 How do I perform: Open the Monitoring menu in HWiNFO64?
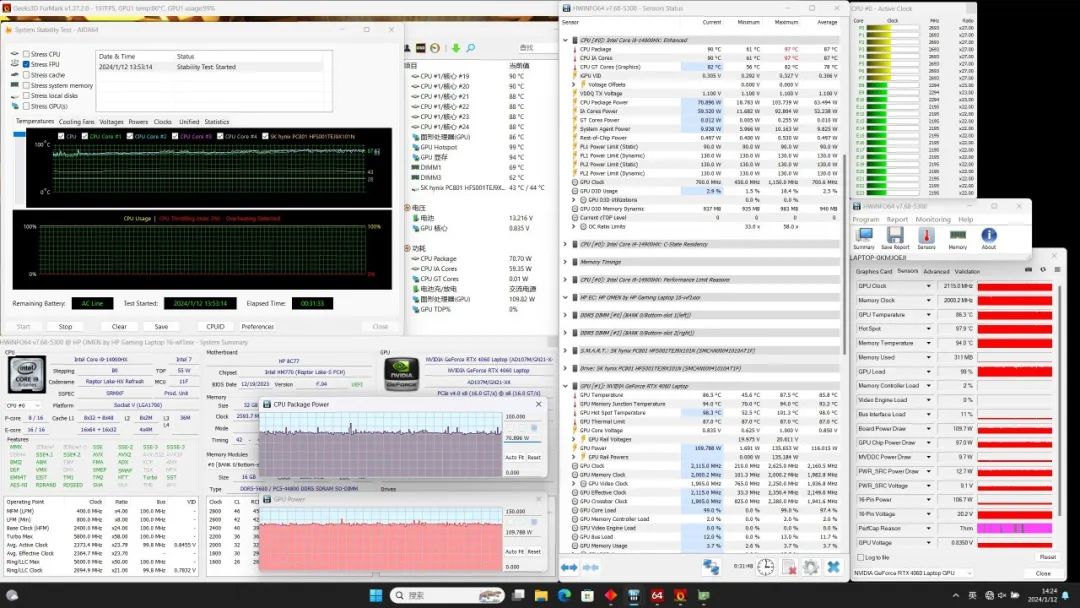(933, 219)
